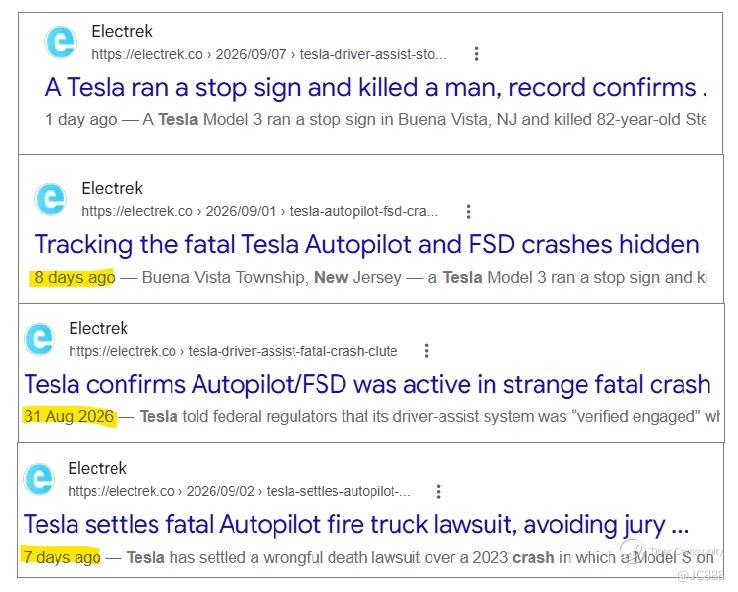The width and height of the screenshot is (738, 592).
Task: Open 'Tracking the fatal Tesla Autopilot' headline
Action: coord(367,245)
